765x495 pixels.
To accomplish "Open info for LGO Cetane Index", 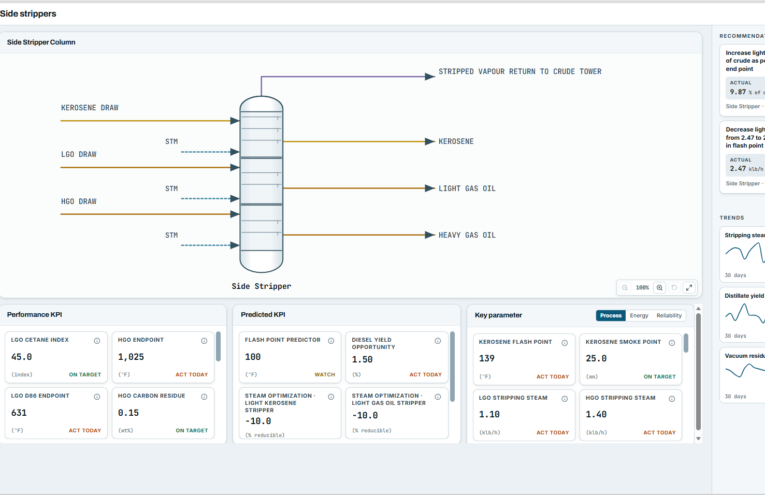I will pos(97,341).
